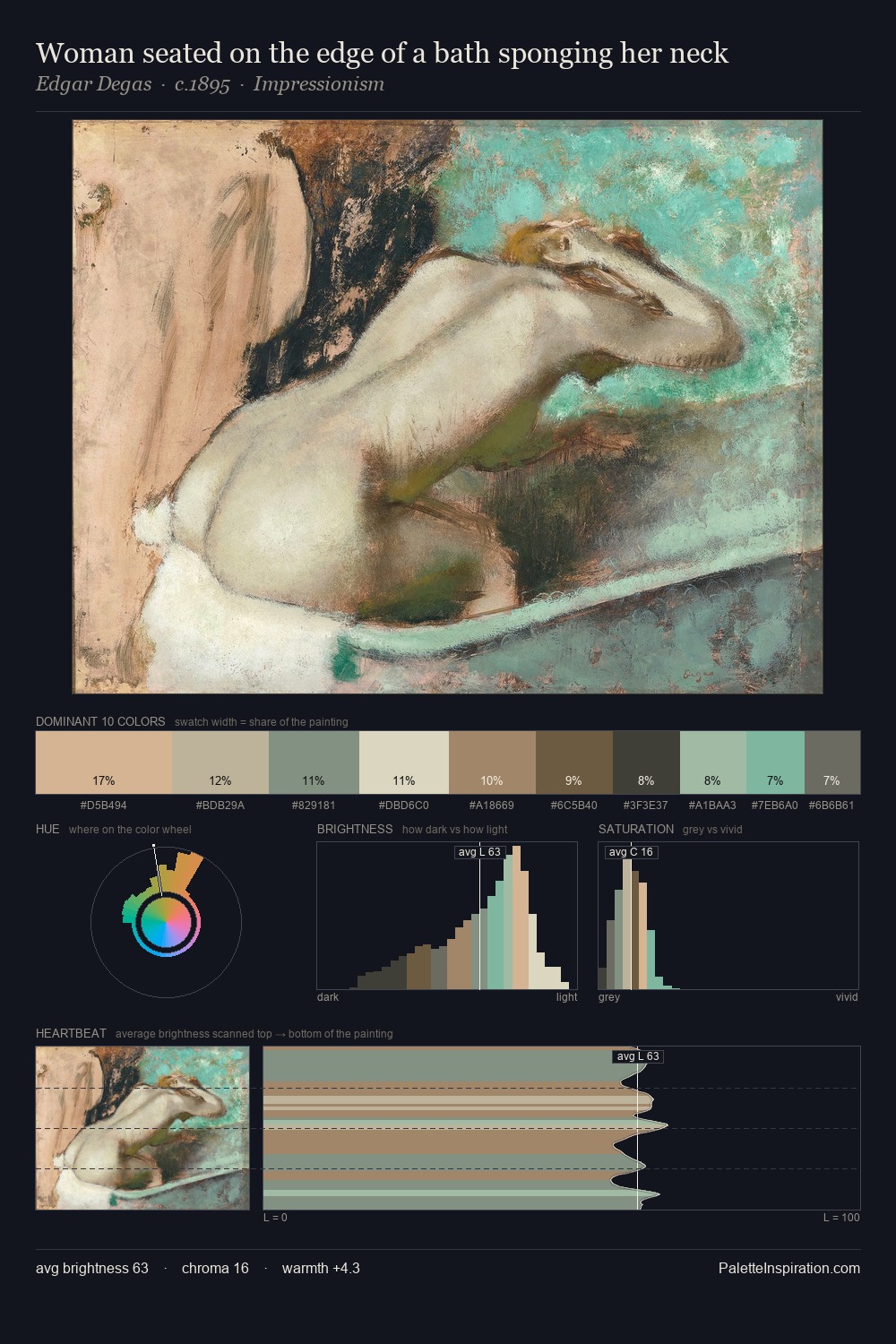Click the main Degas painting image

447,407
